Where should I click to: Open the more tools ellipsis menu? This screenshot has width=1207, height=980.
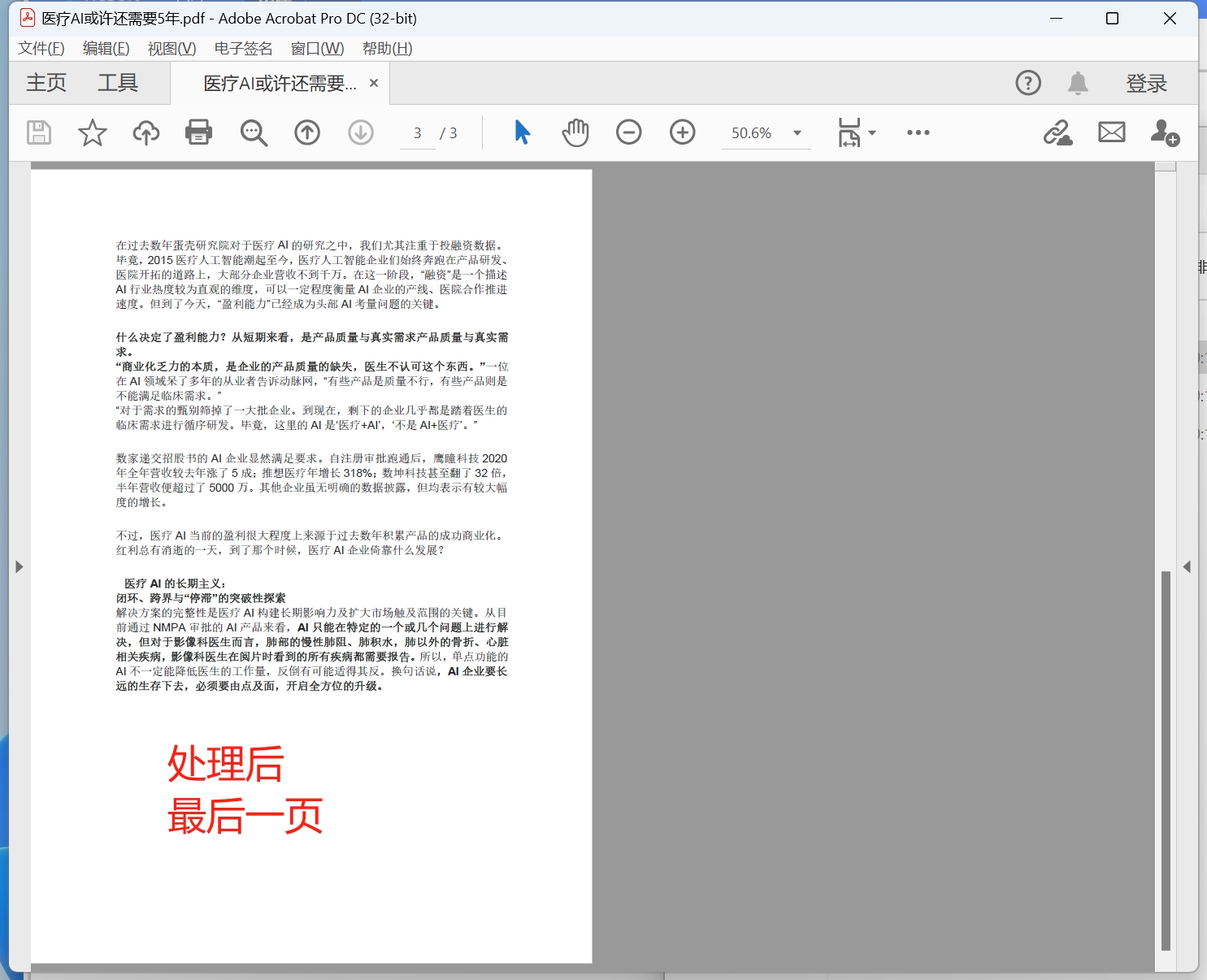click(918, 132)
